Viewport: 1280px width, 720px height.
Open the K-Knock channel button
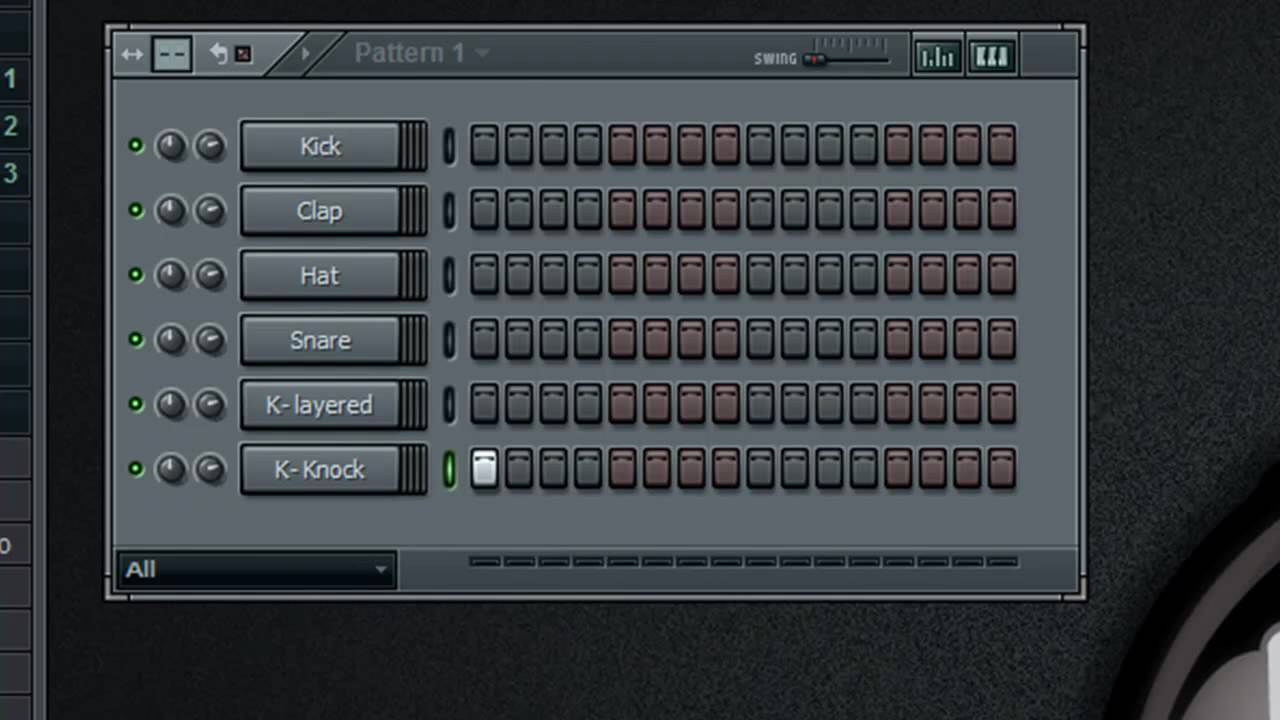pyautogui.click(x=333, y=469)
